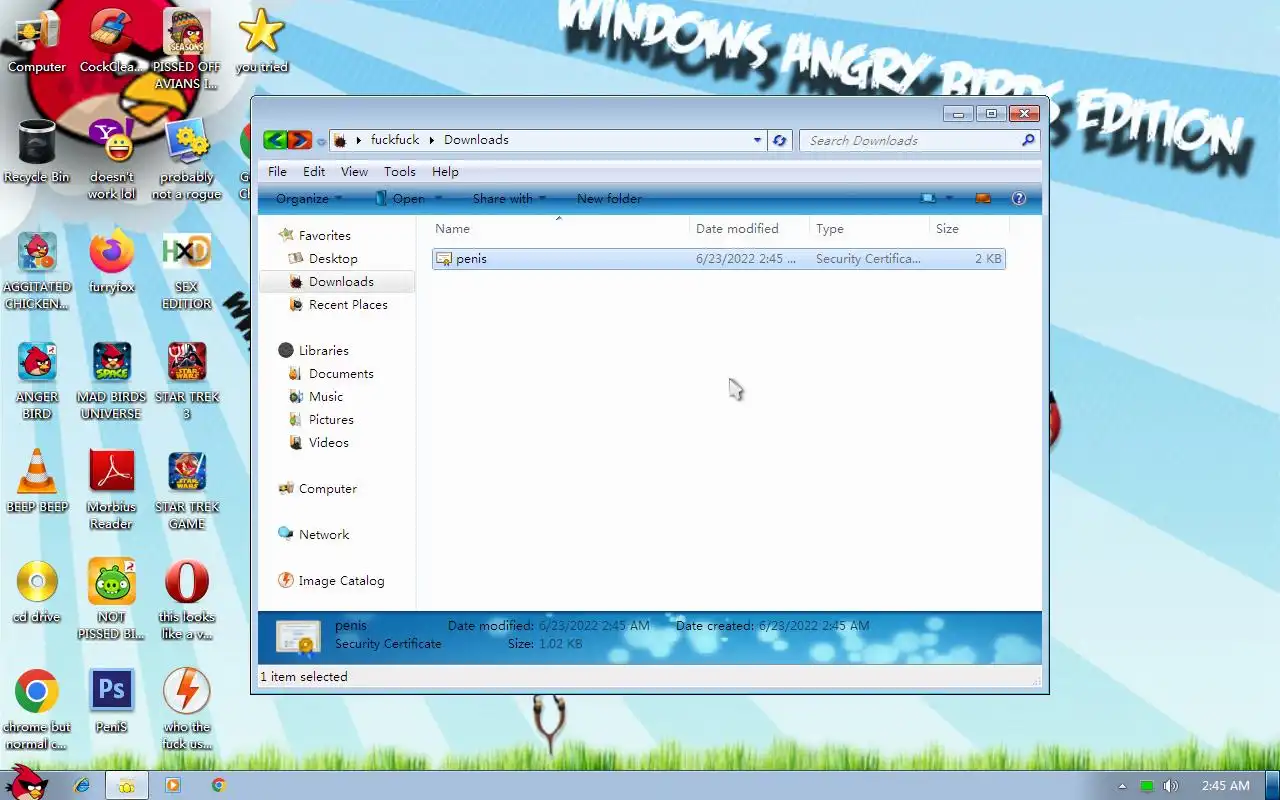The height and width of the screenshot is (800, 1280).
Task: Select the STAR TREK 3 desktop icon
Action: pyautogui.click(x=187, y=380)
